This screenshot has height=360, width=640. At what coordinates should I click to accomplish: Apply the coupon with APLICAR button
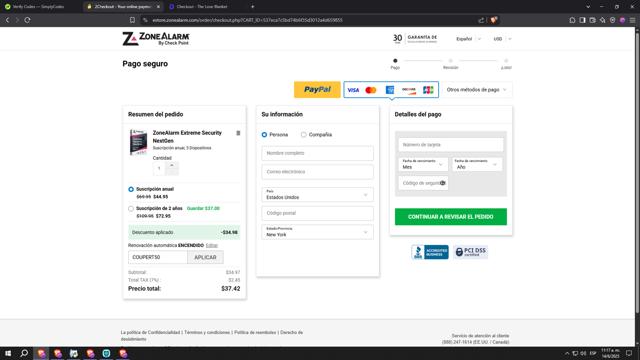click(x=205, y=257)
